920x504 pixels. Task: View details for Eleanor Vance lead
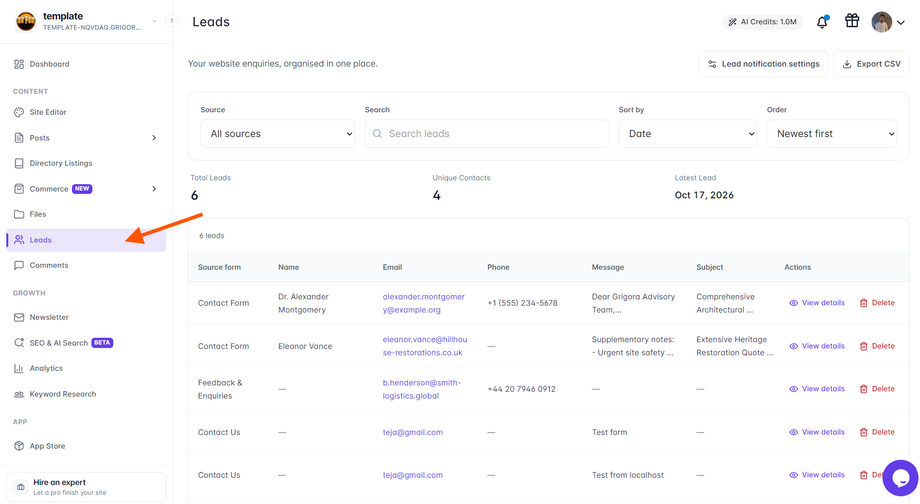(817, 346)
